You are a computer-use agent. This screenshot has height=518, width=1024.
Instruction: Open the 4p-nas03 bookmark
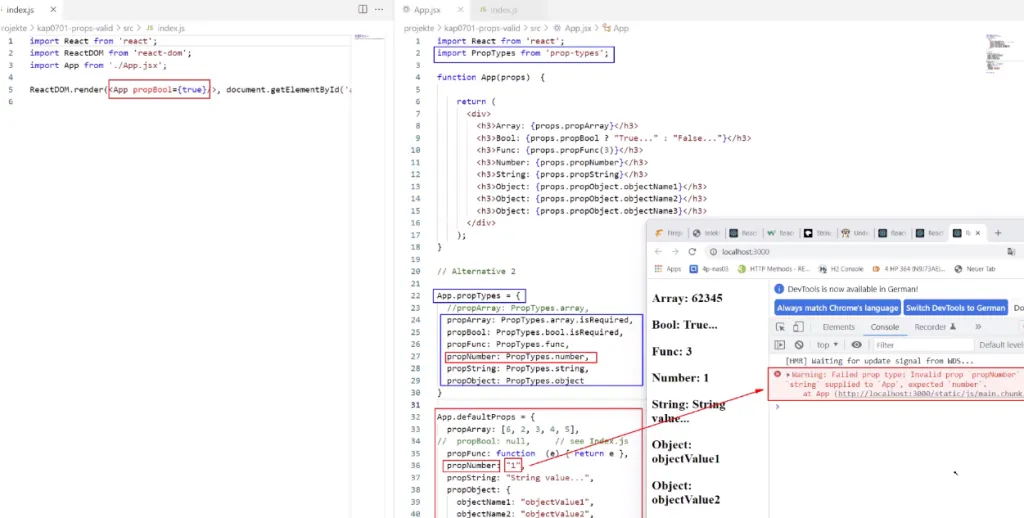(709, 268)
